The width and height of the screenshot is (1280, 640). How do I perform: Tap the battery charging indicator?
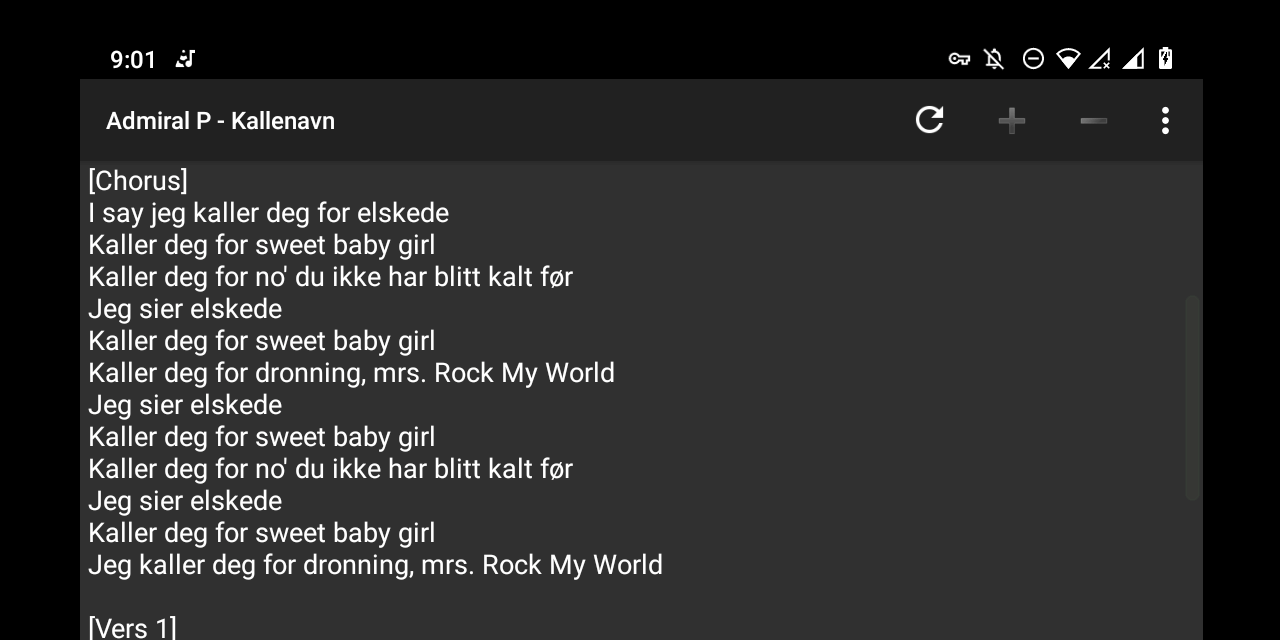tap(1166, 58)
